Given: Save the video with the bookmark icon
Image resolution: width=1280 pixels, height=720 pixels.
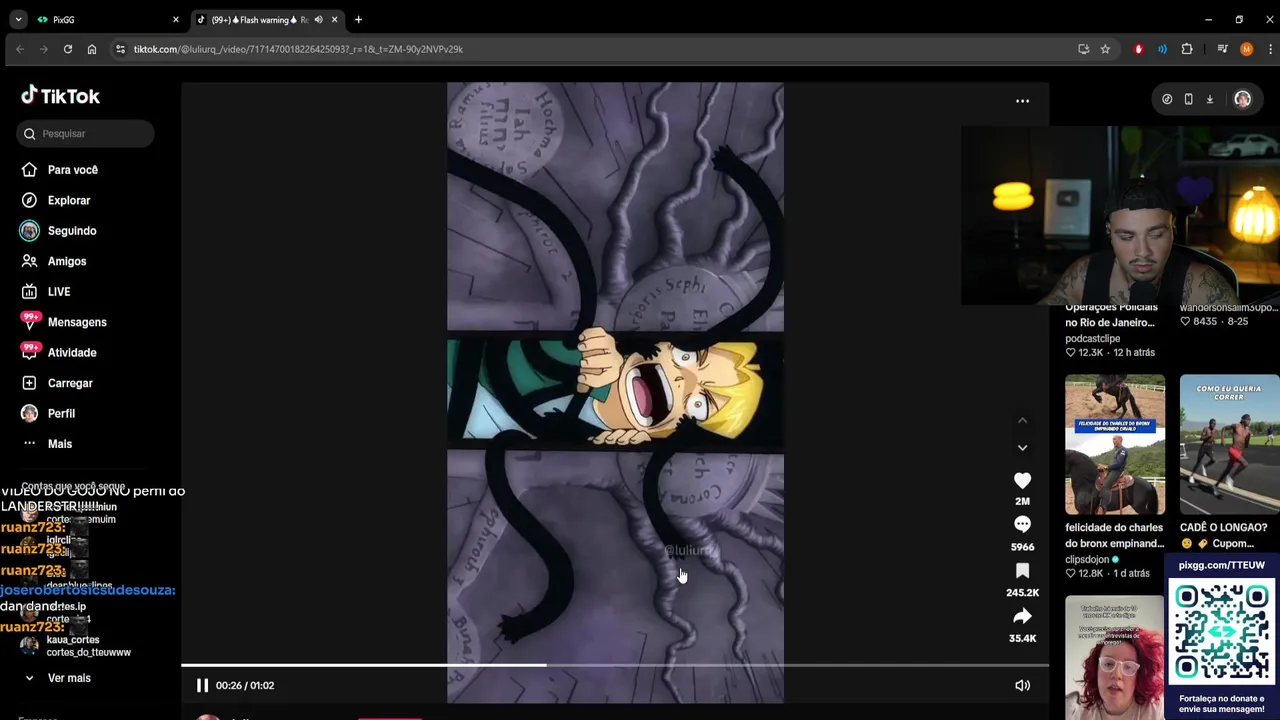Looking at the screenshot, I should click(1022, 571).
